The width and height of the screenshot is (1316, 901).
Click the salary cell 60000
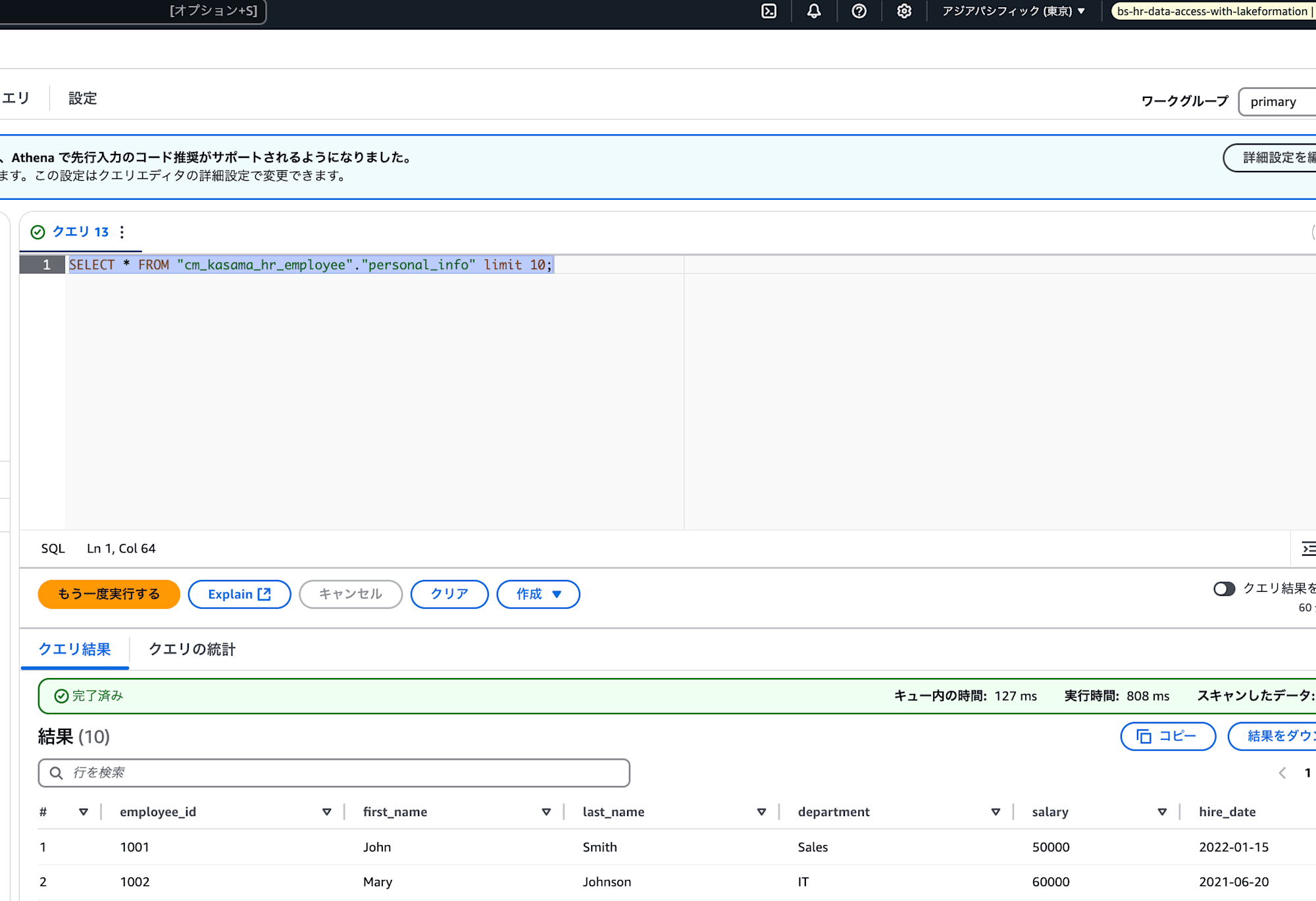click(1051, 883)
